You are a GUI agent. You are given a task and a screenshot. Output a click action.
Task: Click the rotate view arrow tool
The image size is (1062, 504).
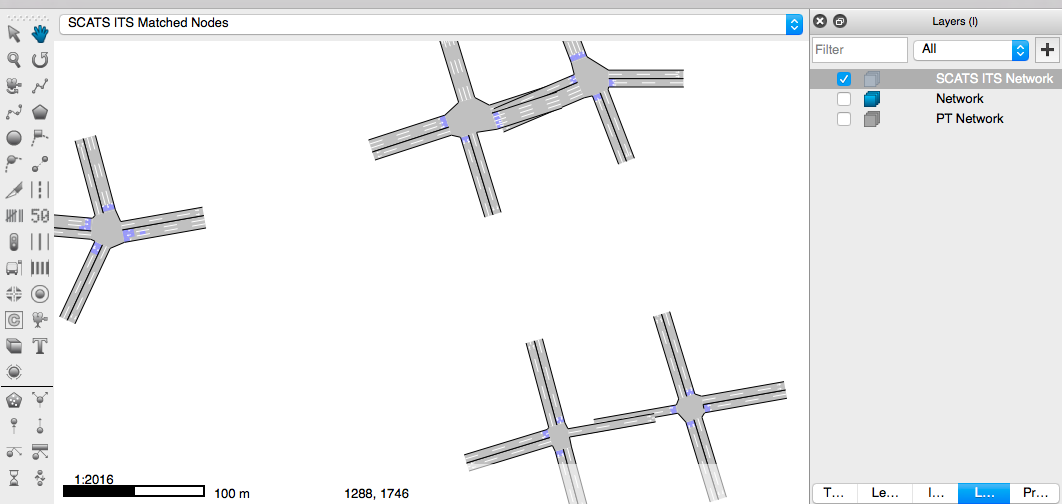pos(40,60)
